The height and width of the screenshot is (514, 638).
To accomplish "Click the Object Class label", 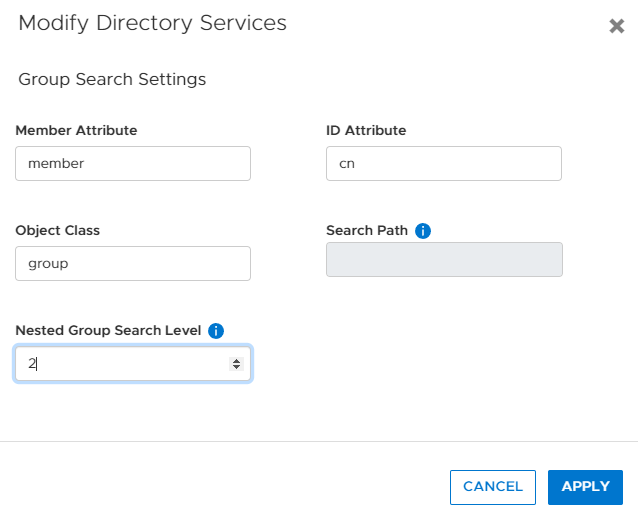I will click(x=57, y=230).
